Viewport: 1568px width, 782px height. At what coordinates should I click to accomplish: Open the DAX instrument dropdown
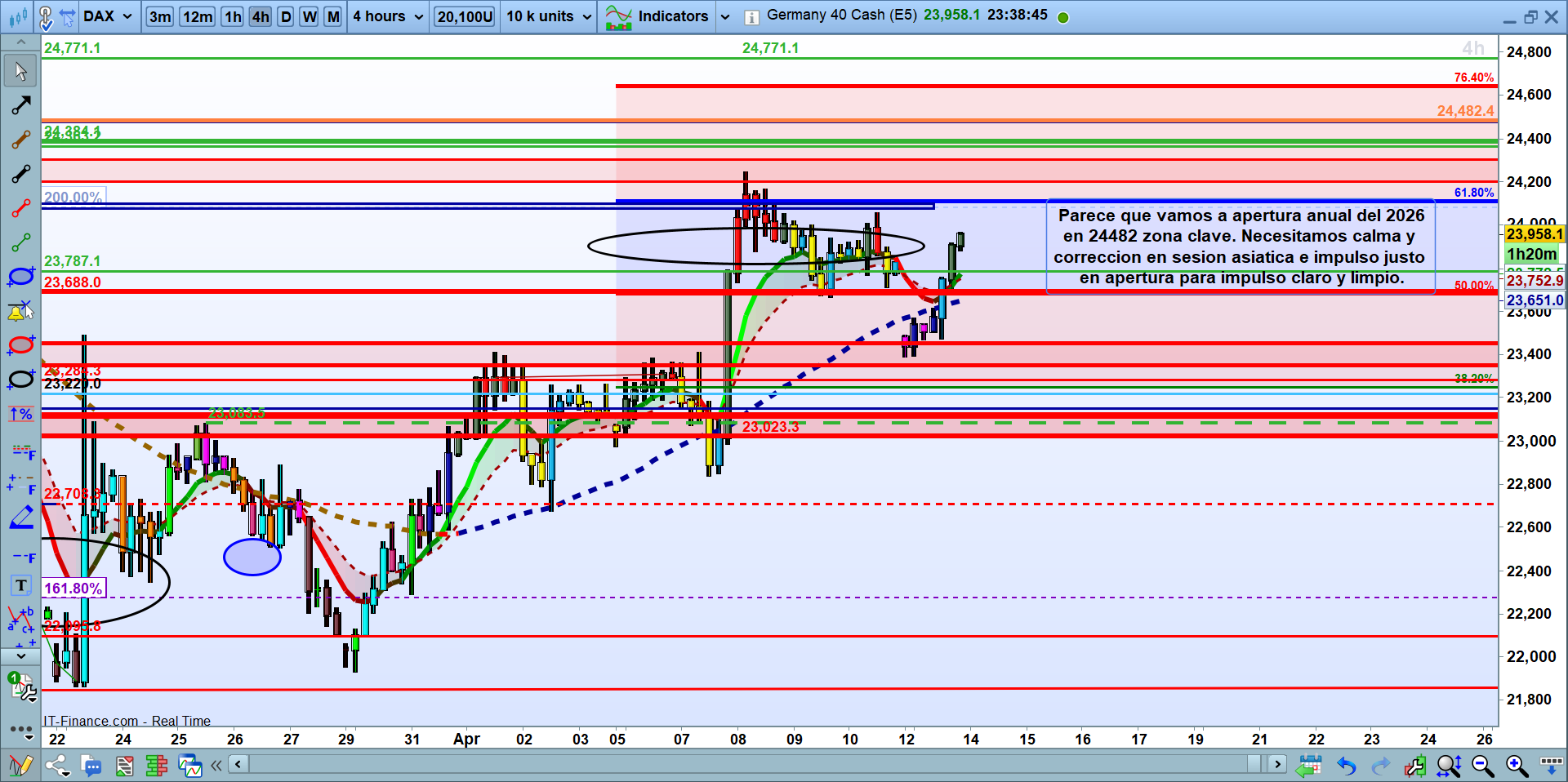click(107, 16)
